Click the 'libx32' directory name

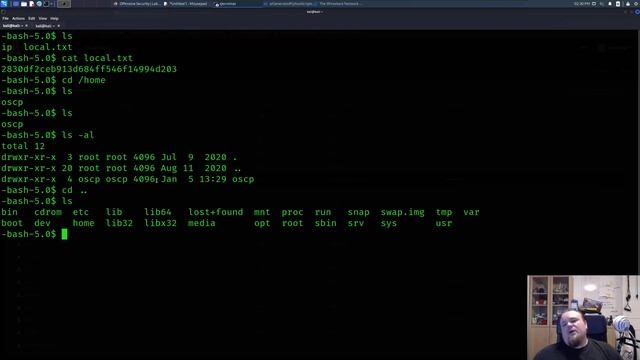pyautogui.click(x=160, y=223)
